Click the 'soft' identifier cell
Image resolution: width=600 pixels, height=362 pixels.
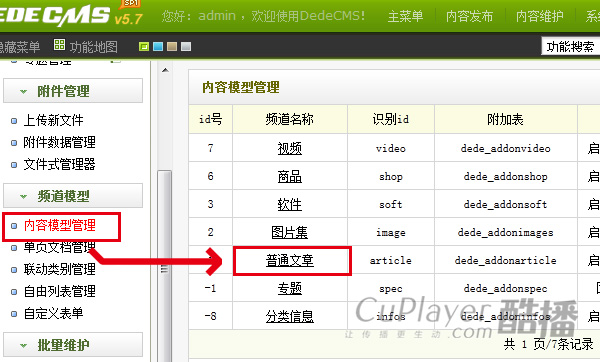click(x=391, y=204)
